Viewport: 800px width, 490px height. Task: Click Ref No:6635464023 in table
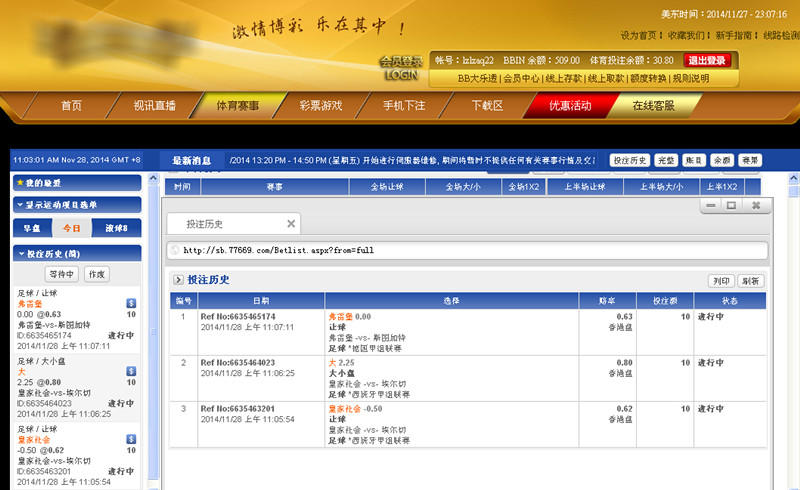click(238, 362)
